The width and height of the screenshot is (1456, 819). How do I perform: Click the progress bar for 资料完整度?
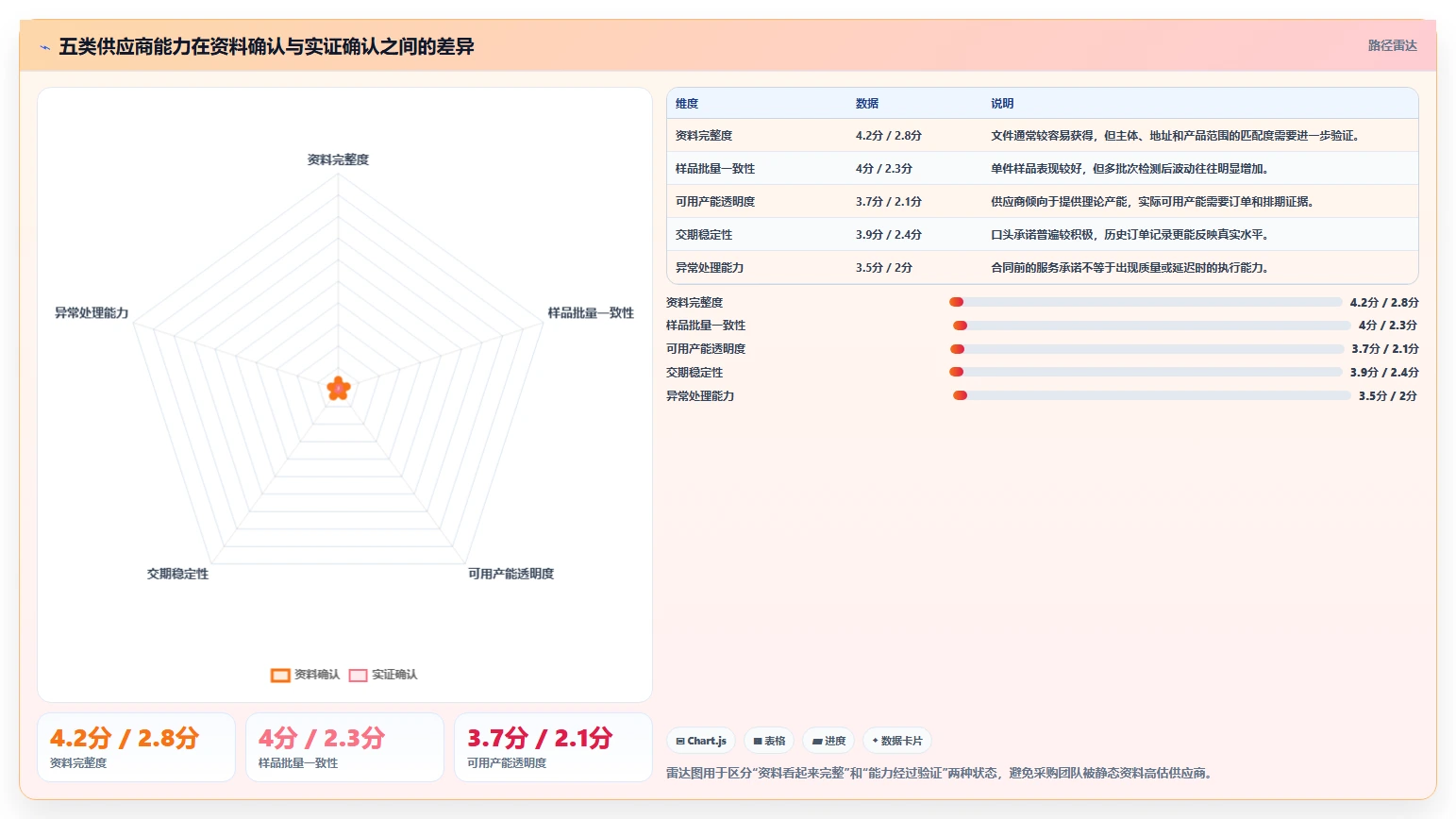pos(1146,302)
